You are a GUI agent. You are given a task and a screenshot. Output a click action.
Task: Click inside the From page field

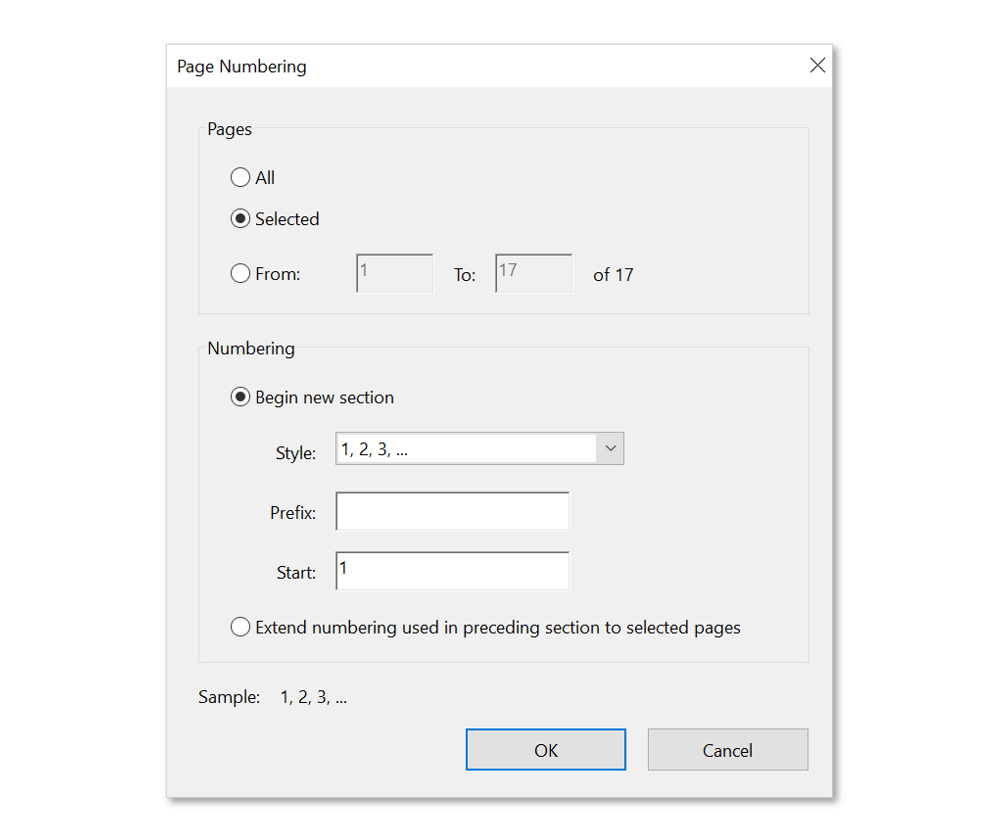pyautogui.click(x=393, y=273)
